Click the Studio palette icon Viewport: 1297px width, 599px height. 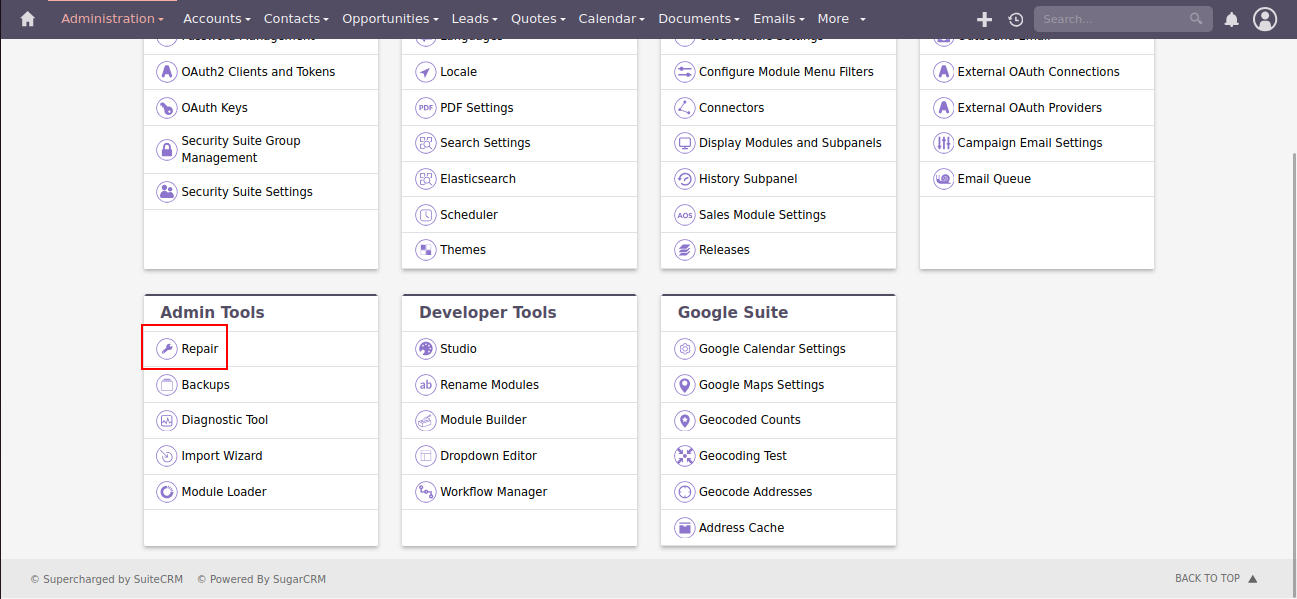[x=426, y=349]
